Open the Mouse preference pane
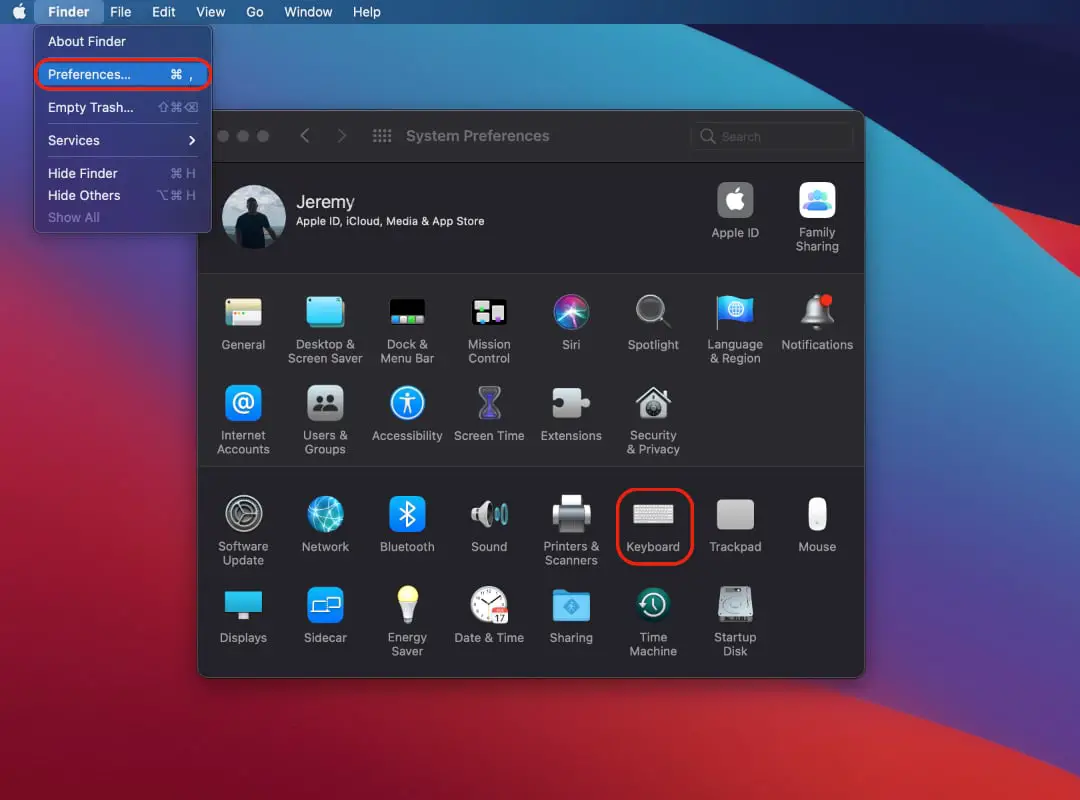This screenshot has width=1080, height=800. pyautogui.click(x=817, y=524)
